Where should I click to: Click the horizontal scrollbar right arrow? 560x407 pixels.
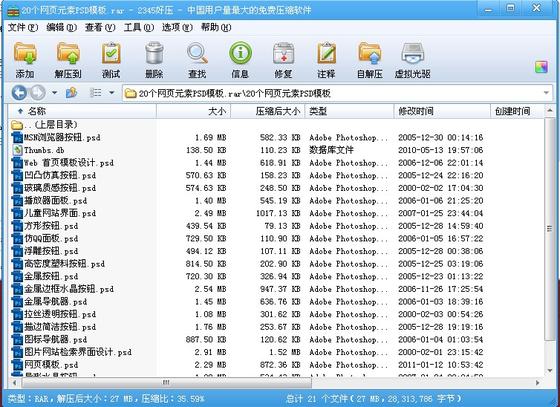tap(538, 383)
